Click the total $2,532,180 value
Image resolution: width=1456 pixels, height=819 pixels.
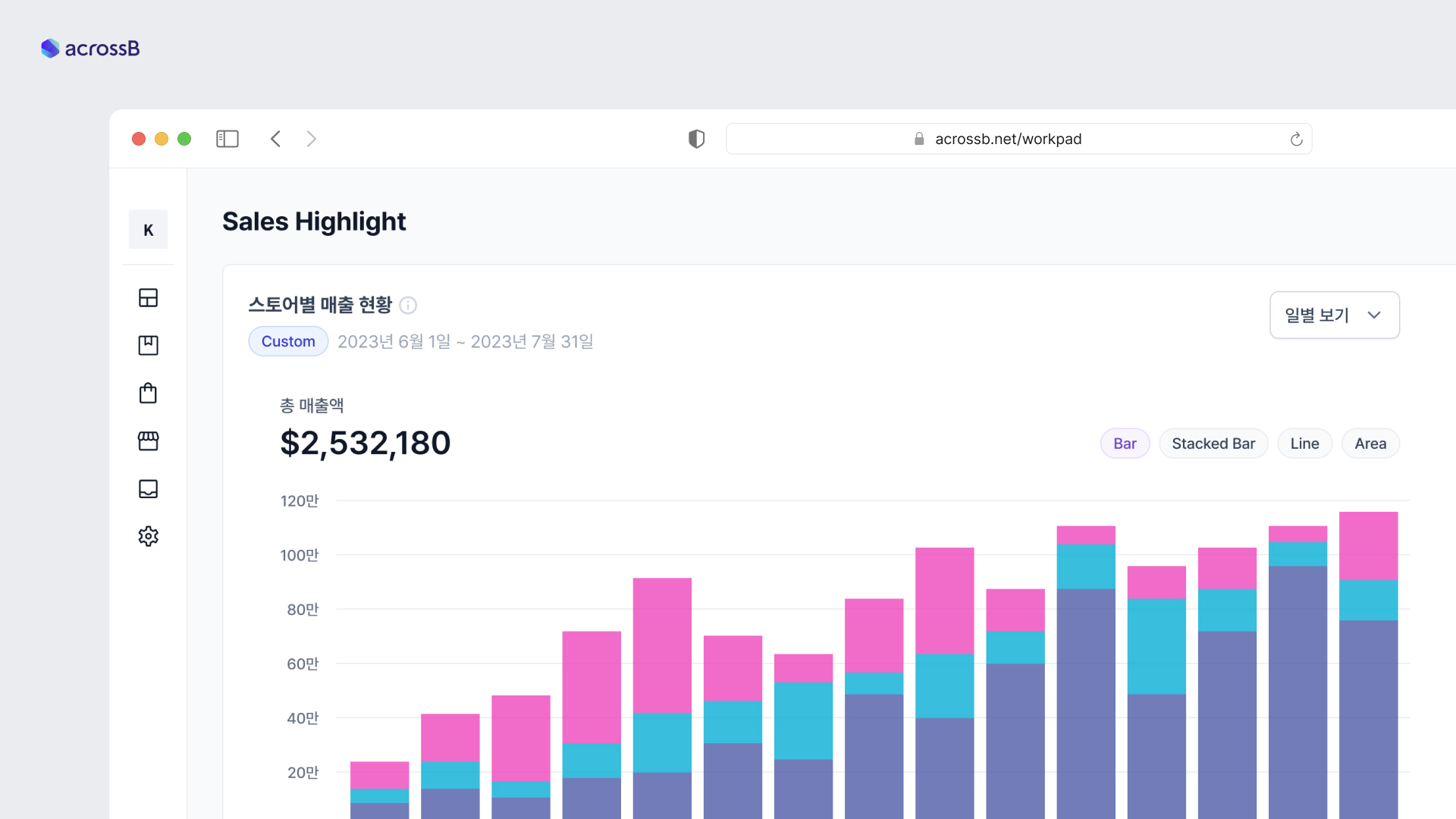(366, 443)
